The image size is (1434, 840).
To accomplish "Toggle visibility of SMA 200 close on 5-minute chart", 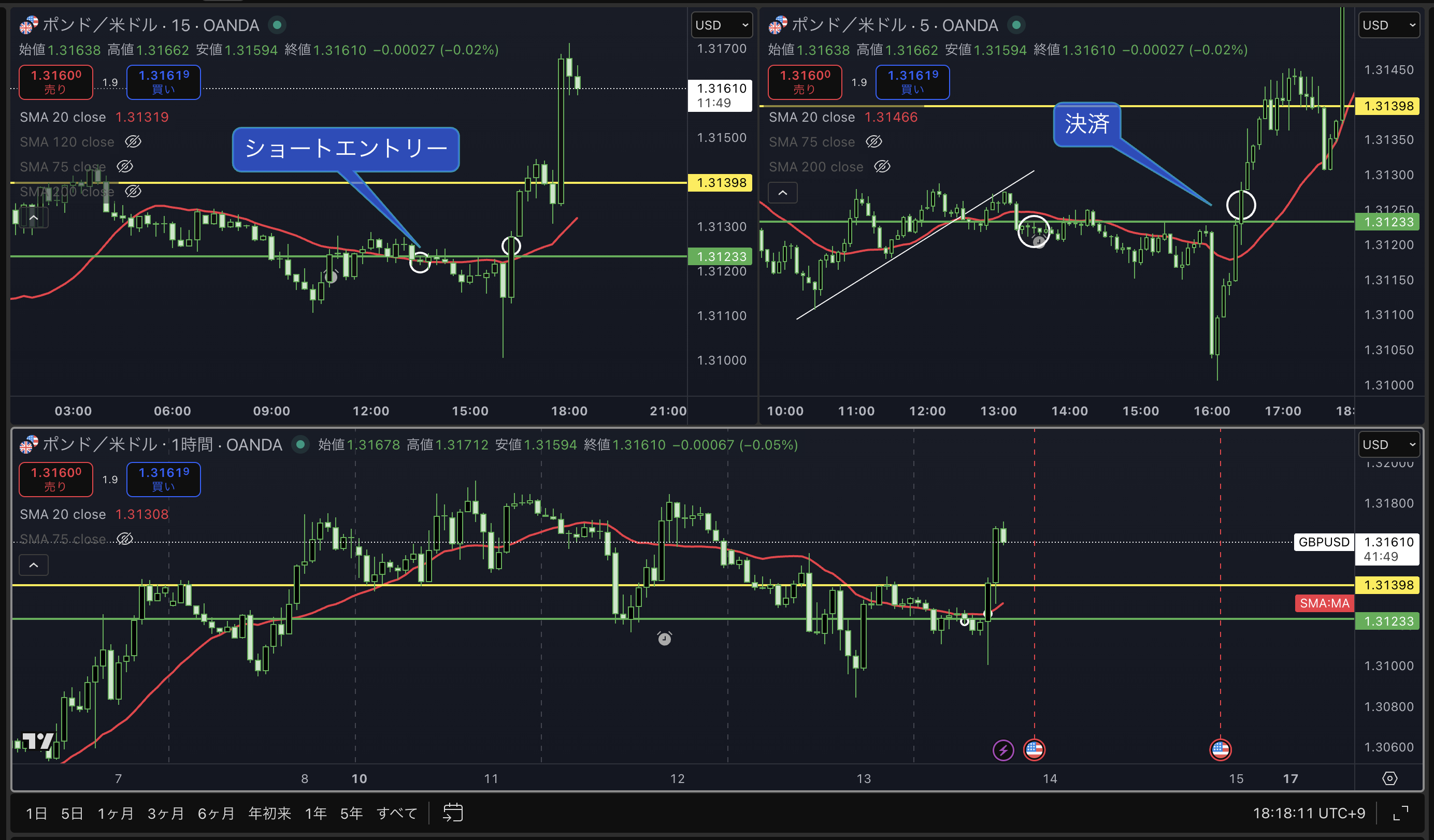I will [882, 167].
